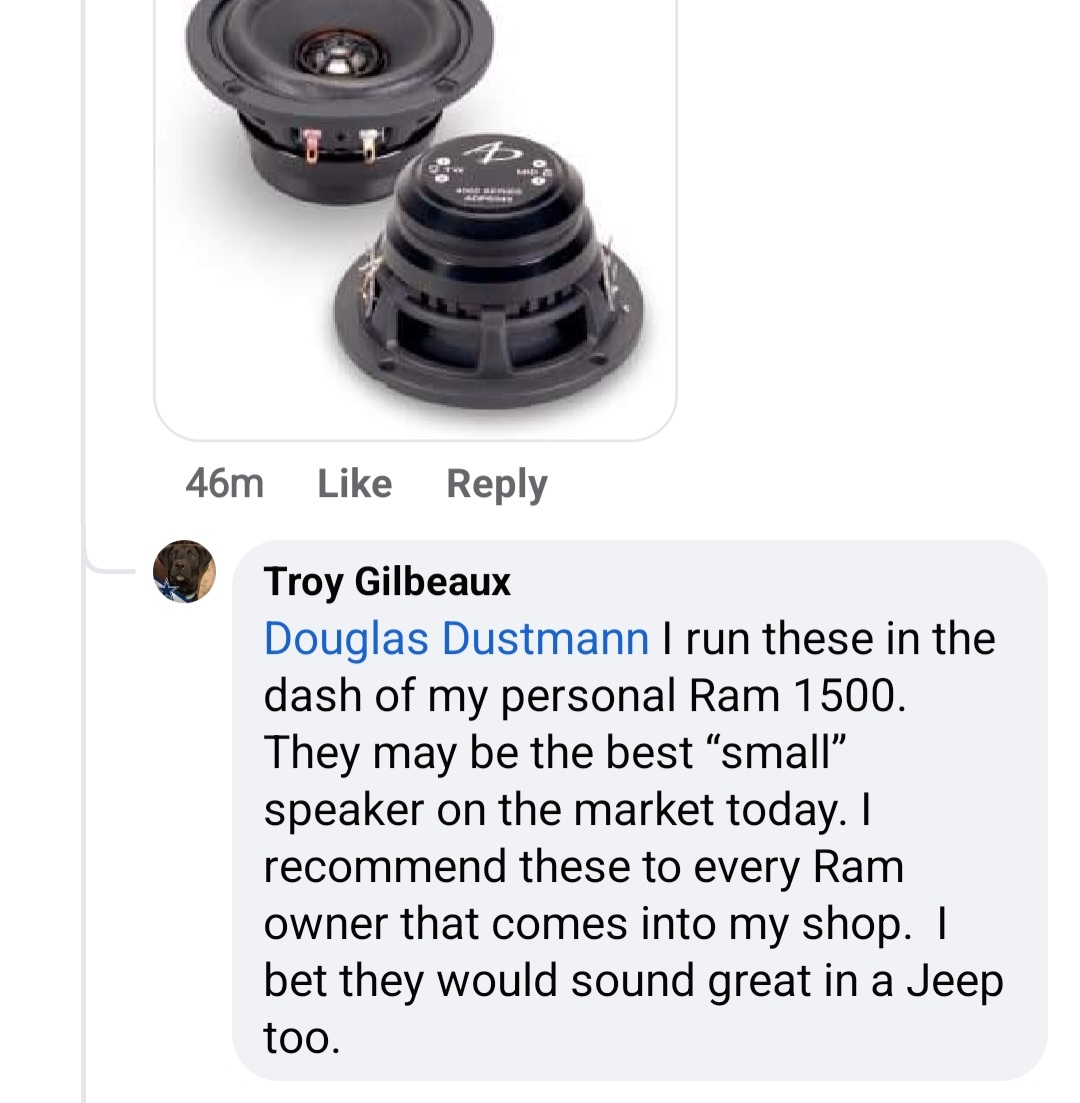This screenshot has width=1080, height=1103.
Task: Like the speaker photo comment
Action: pos(354,484)
